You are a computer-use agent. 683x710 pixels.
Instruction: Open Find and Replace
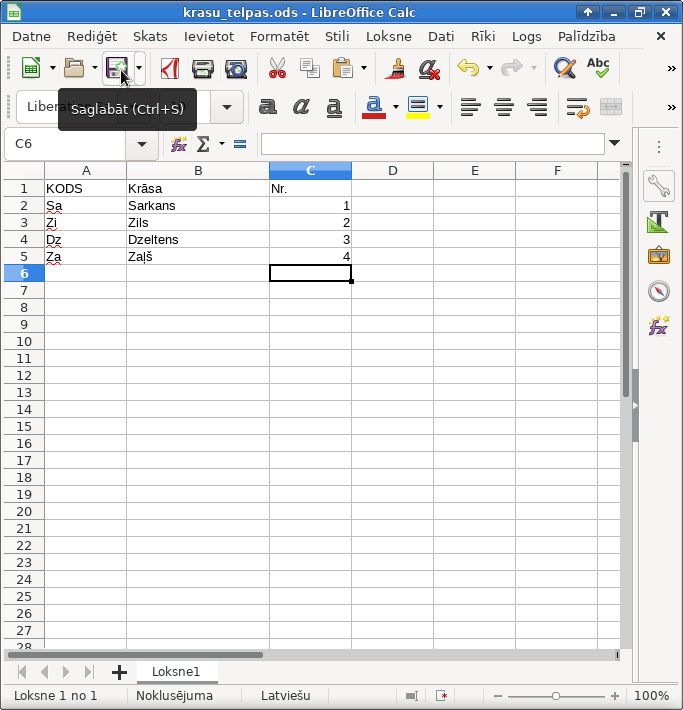click(x=565, y=68)
